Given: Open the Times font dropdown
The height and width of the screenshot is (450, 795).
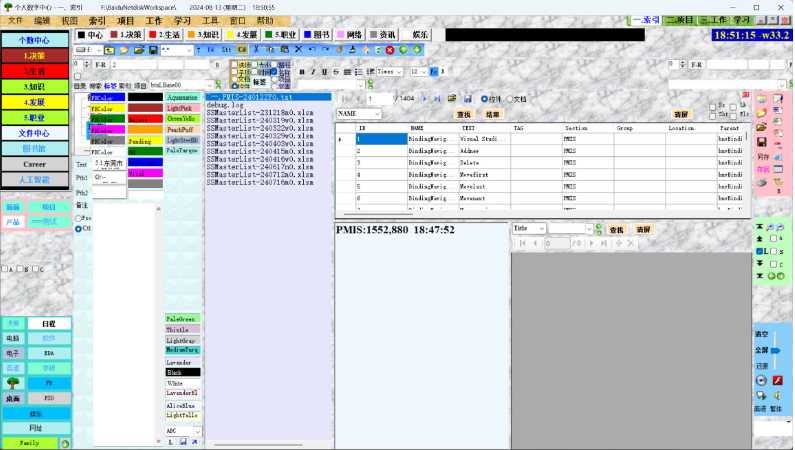Looking at the screenshot, I should (399, 72).
